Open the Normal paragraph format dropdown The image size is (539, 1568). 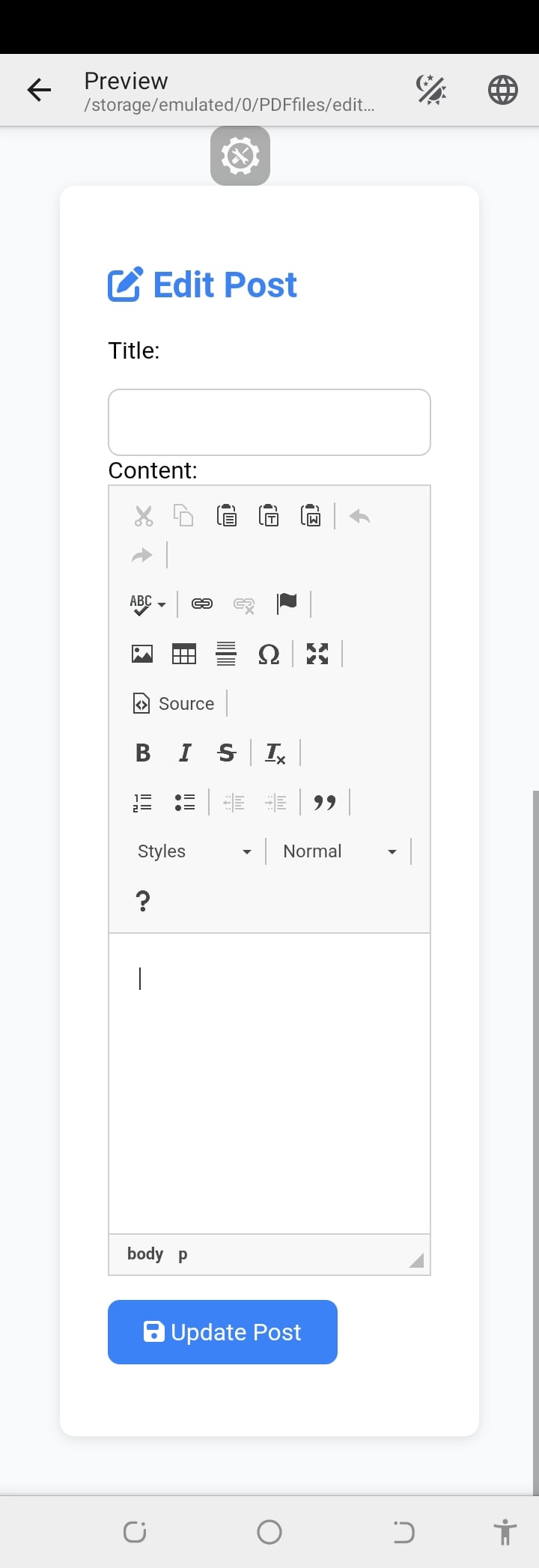[x=339, y=851]
